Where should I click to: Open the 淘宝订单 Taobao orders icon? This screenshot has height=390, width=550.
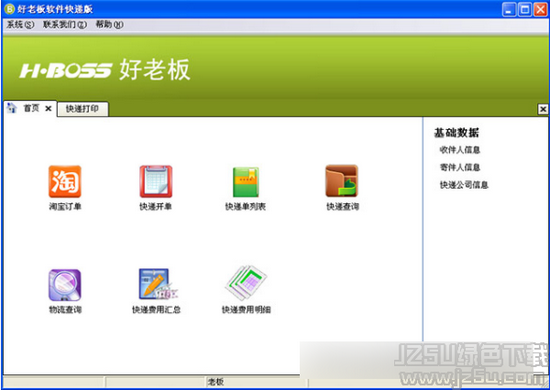coord(65,181)
